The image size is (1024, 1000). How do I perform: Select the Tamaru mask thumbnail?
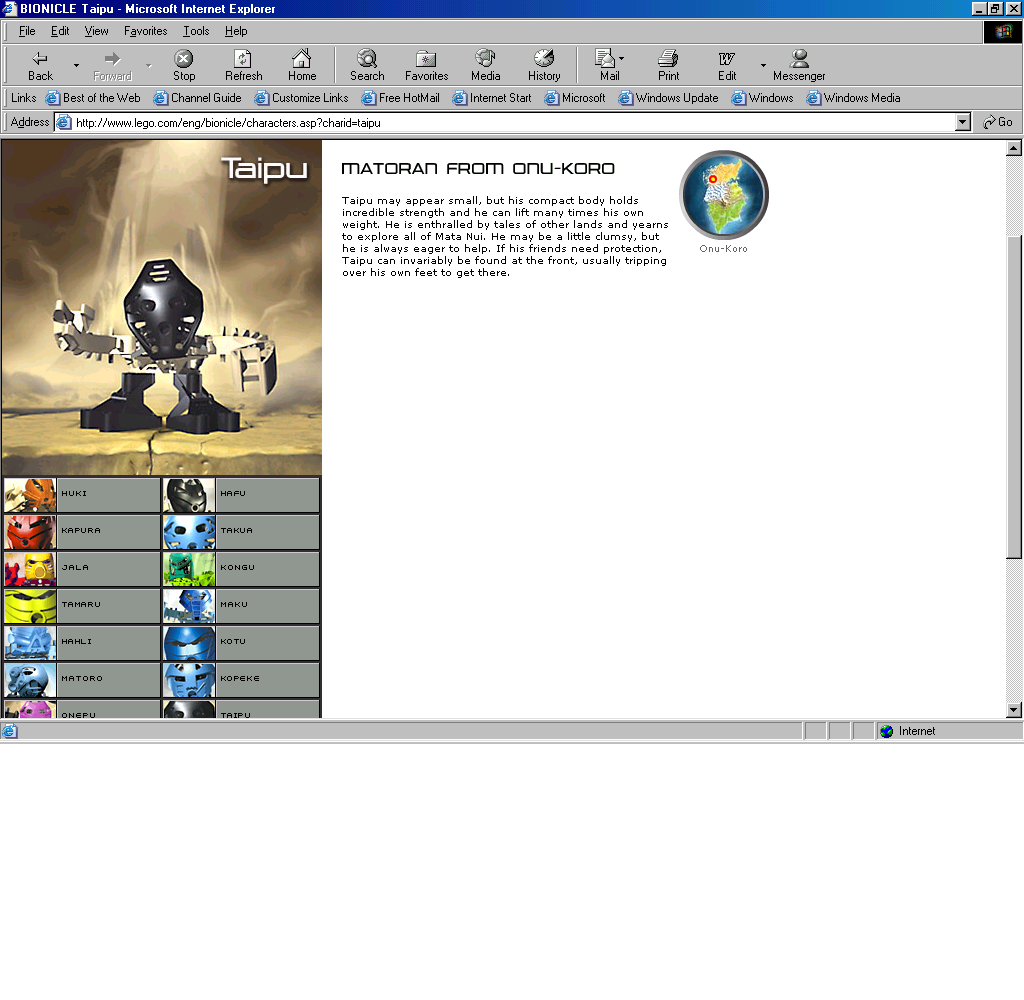click(x=30, y=606)
